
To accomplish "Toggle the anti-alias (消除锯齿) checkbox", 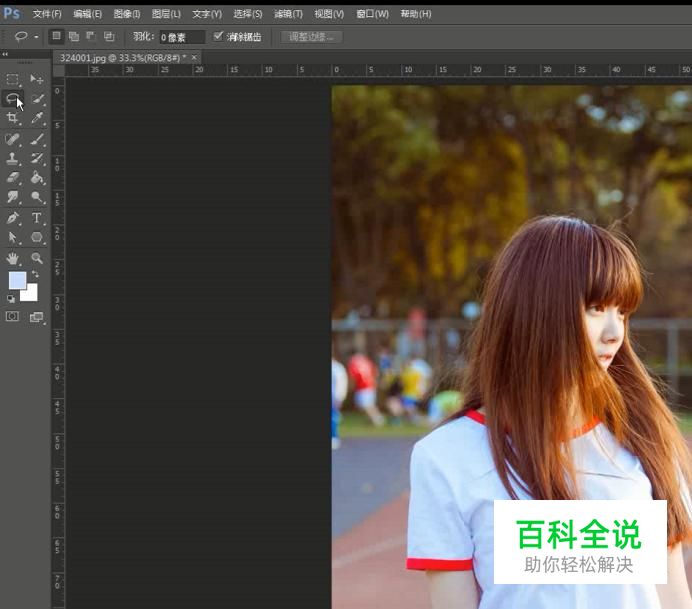I will 219,37.
